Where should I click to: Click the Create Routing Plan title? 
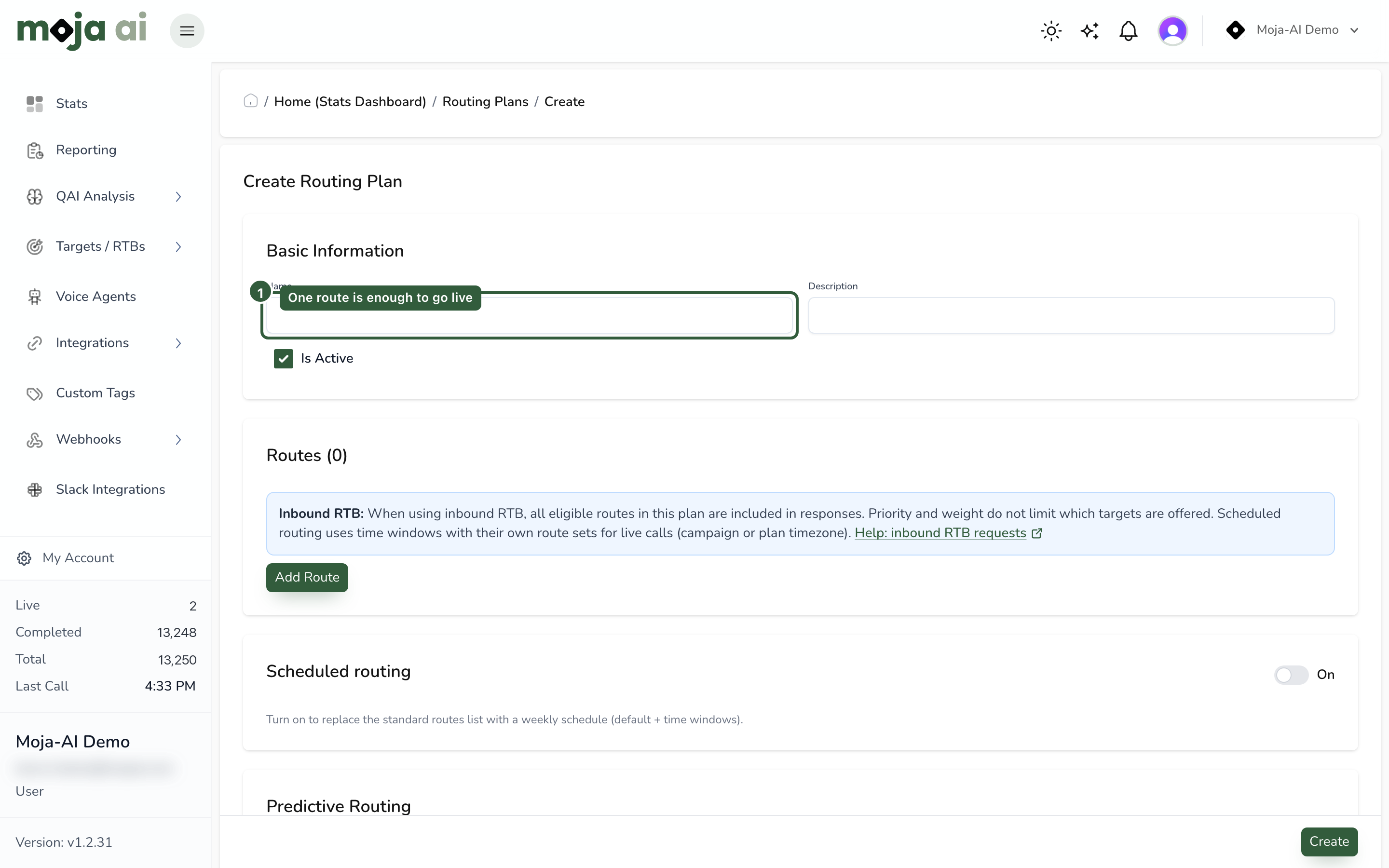click(323, 181)
